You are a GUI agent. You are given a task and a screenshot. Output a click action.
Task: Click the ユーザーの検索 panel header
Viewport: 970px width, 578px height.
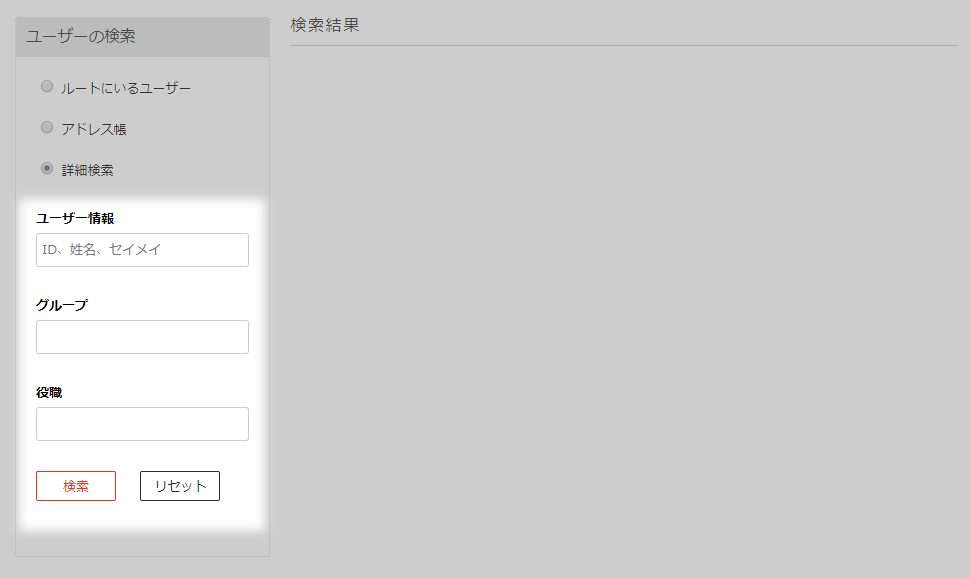(x=142, y=37)
